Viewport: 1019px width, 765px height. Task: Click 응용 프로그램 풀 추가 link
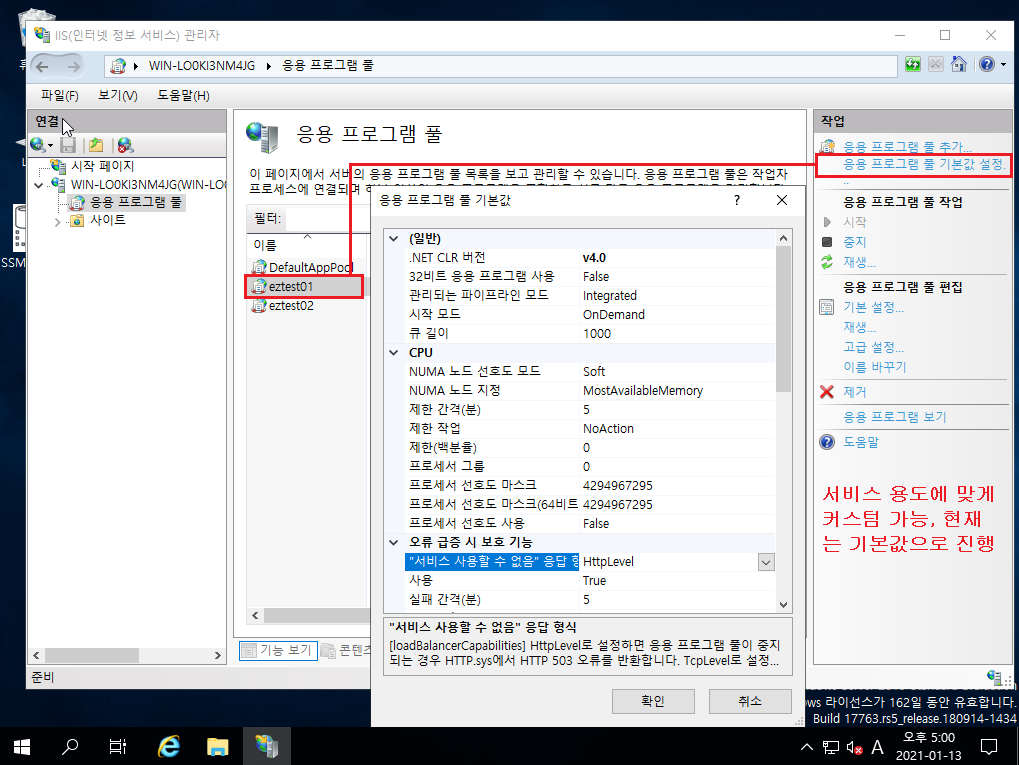907,147
